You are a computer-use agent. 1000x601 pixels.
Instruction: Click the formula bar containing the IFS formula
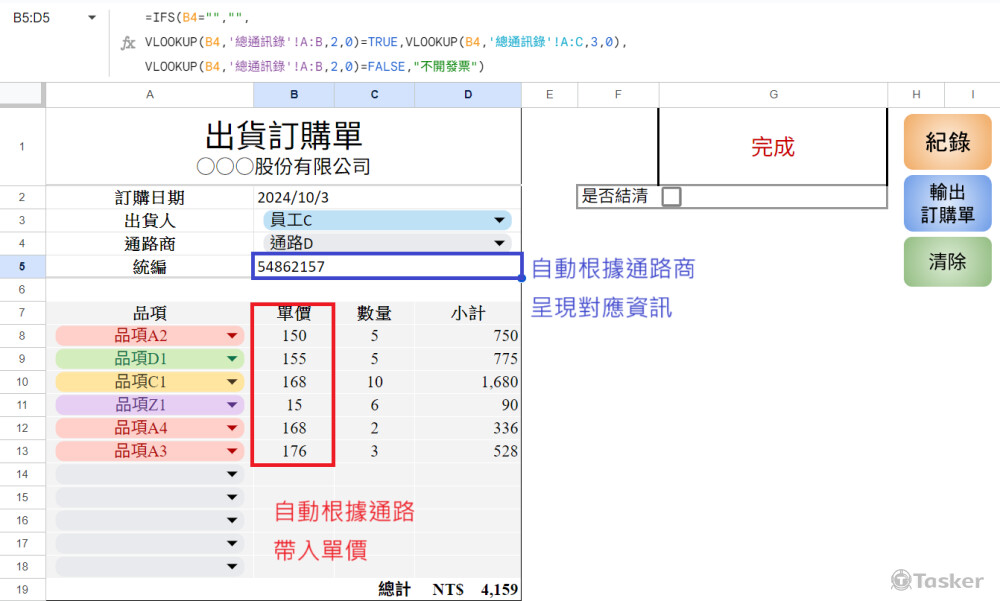coord(400,44)
